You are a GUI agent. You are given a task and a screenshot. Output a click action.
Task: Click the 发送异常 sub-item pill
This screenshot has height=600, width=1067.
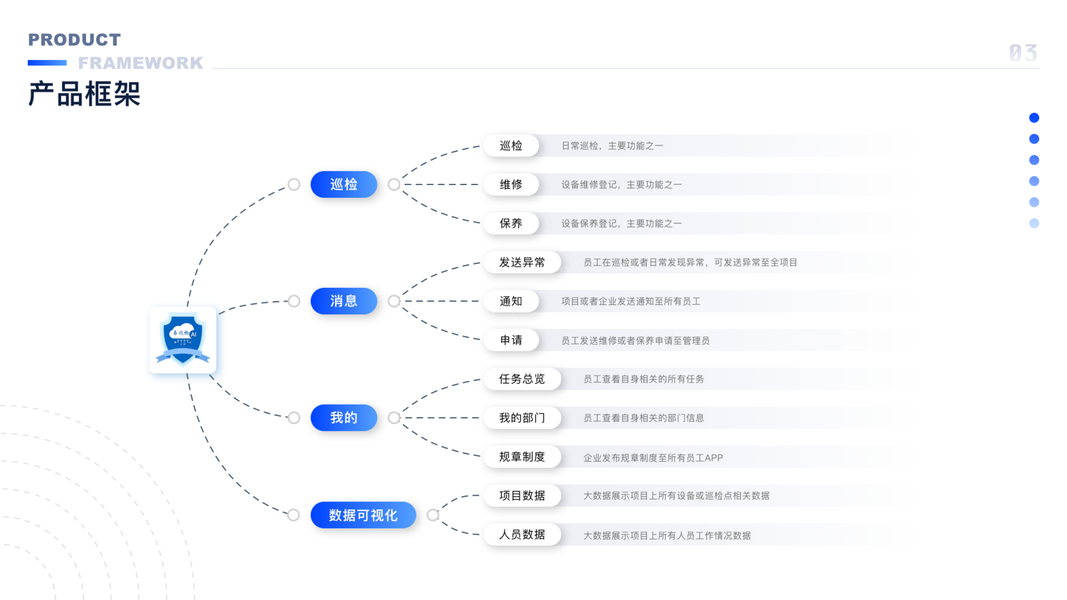(522, 262)
